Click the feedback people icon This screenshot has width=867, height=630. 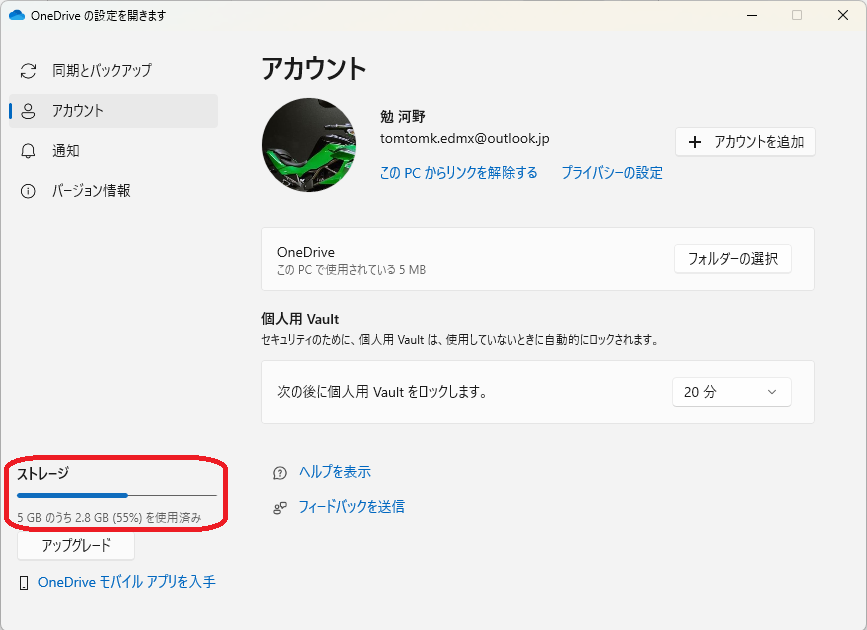click(x=280, y=508)
